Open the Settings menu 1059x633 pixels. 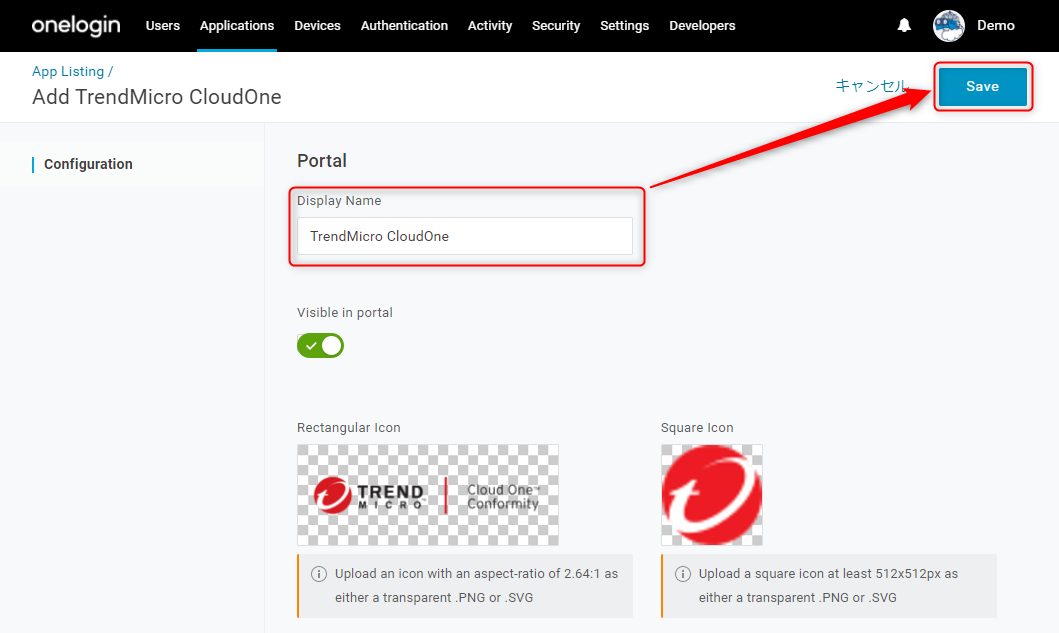[x=624, y=26]
